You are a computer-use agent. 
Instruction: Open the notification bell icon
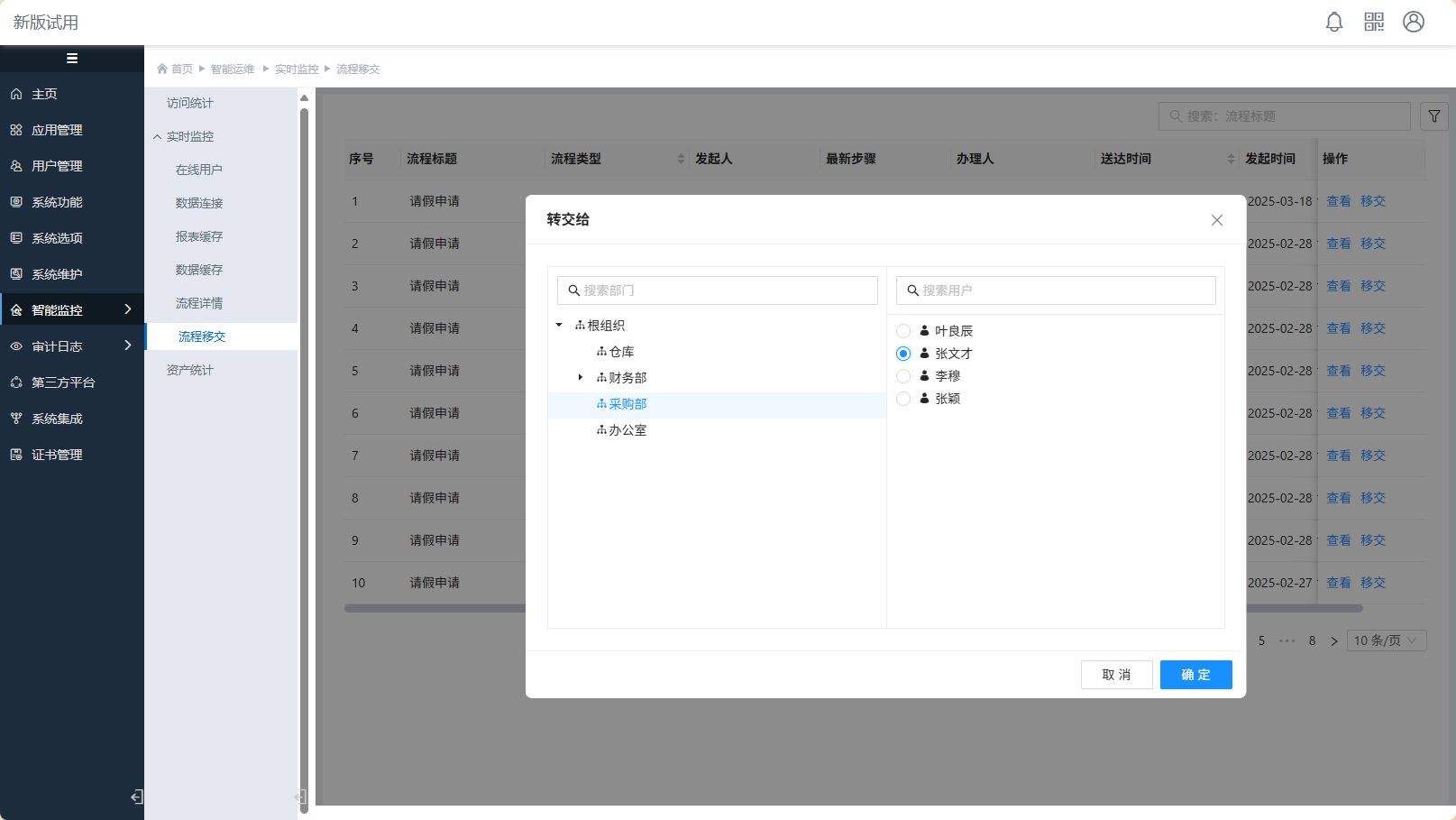click(x=1334, y=23)
